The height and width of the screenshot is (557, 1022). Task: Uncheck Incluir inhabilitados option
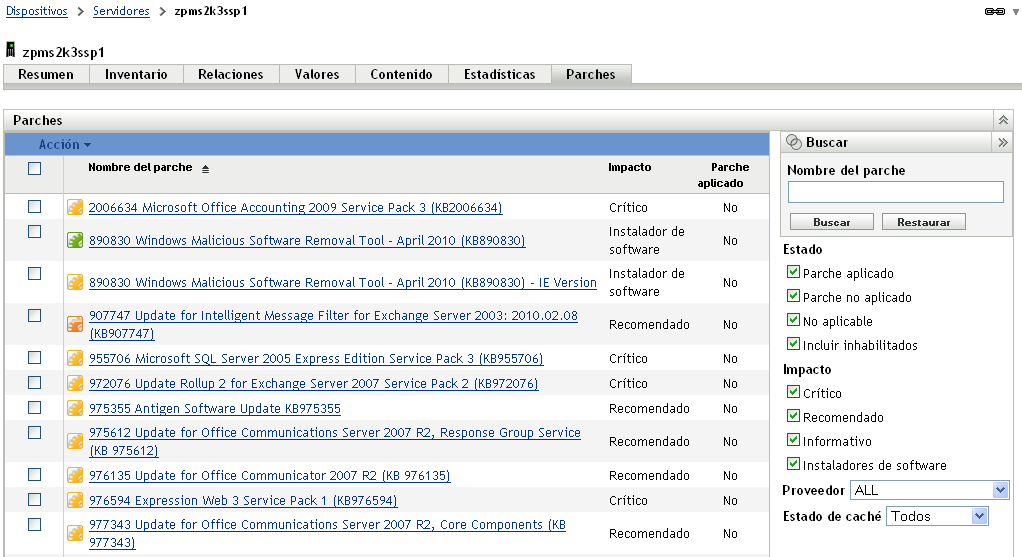click(x=793, y=344)
